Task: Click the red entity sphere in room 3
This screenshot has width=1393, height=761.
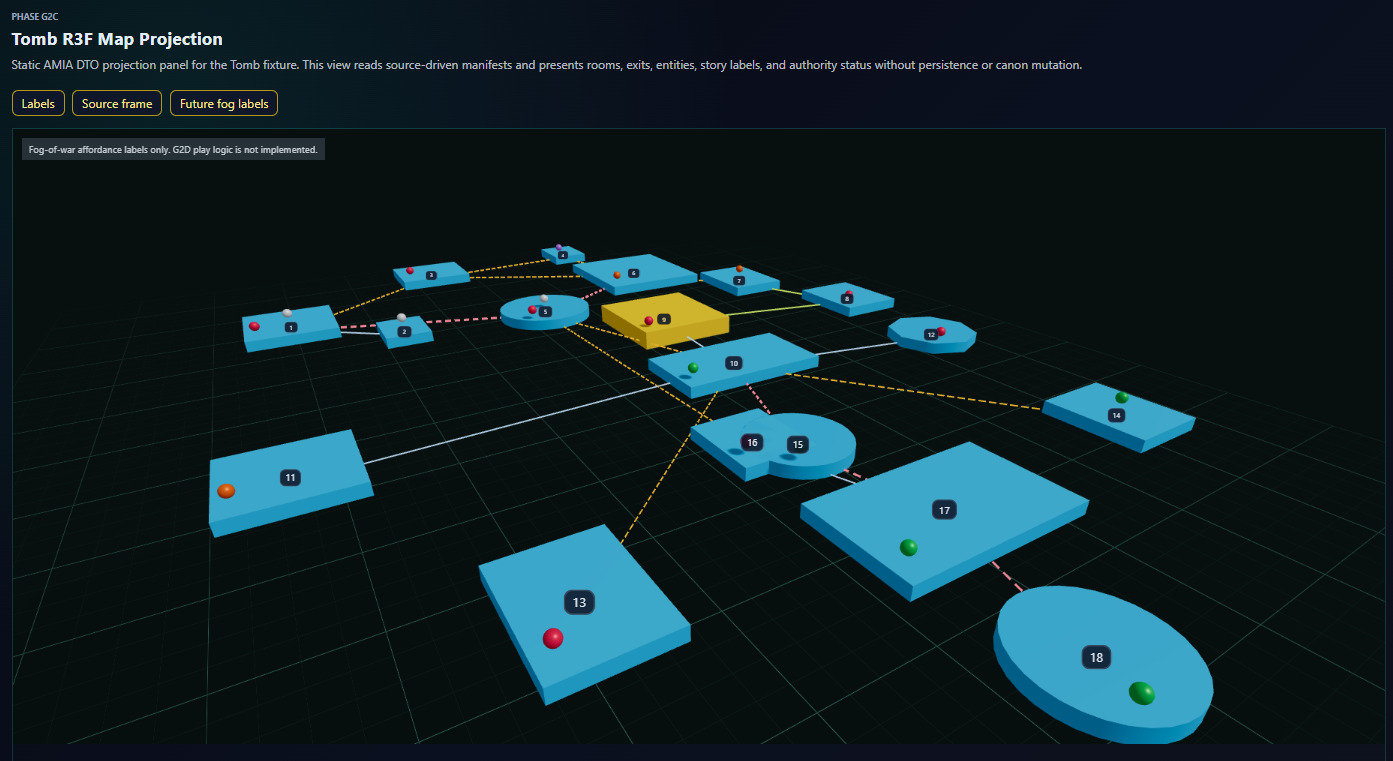Action: point(410,270)
